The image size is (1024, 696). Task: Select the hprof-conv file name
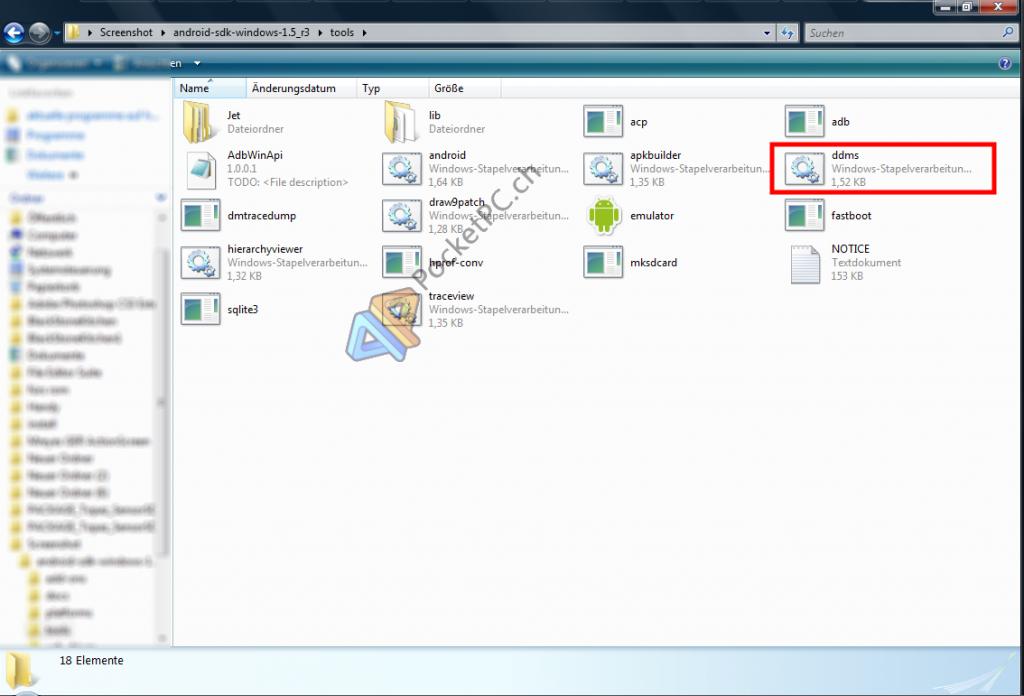pyautogui.click(x=456, y=262)
